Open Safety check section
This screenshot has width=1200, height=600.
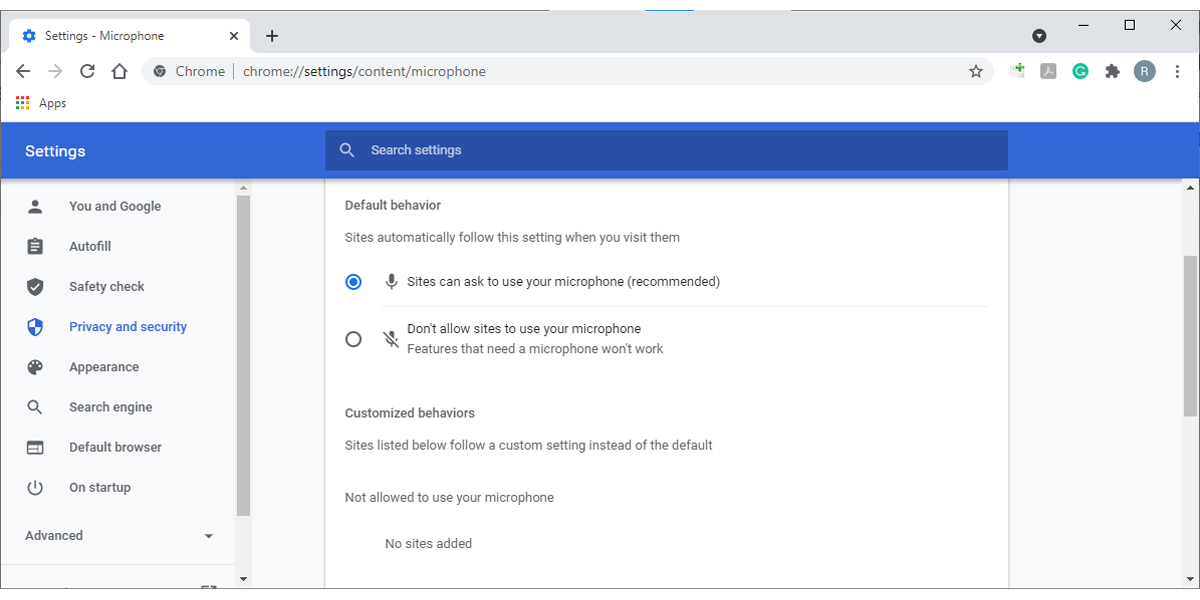coord(107,286)
